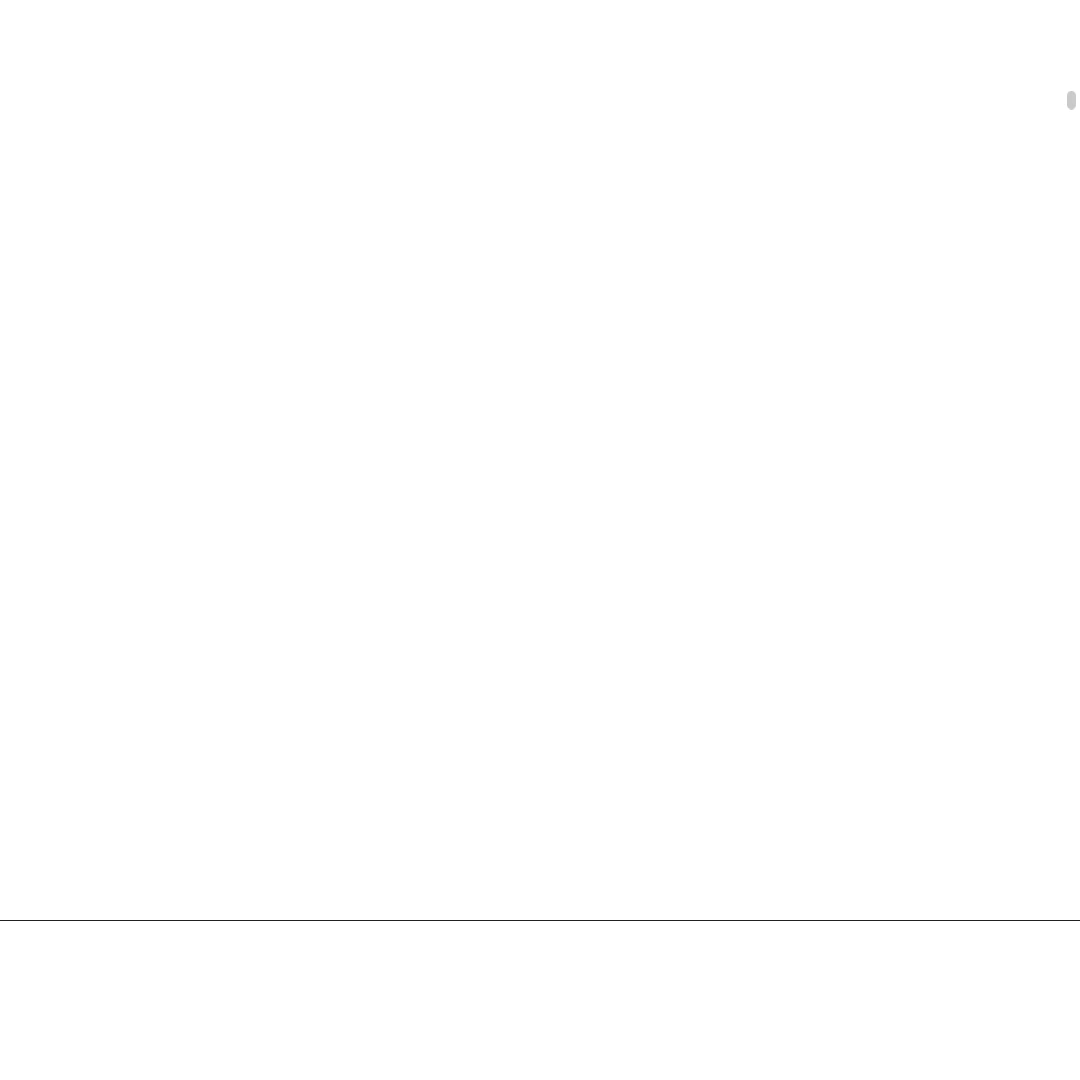
Task: Click the gray vertical scrollbar thumb
Action: (x=1071, y=100)
